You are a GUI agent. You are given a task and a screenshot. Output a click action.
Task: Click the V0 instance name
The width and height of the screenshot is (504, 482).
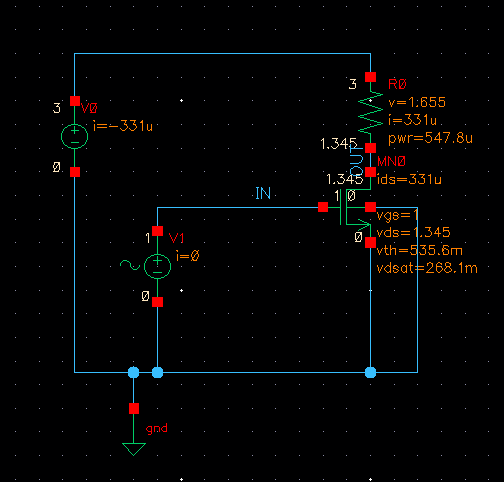tap(89, 108)
